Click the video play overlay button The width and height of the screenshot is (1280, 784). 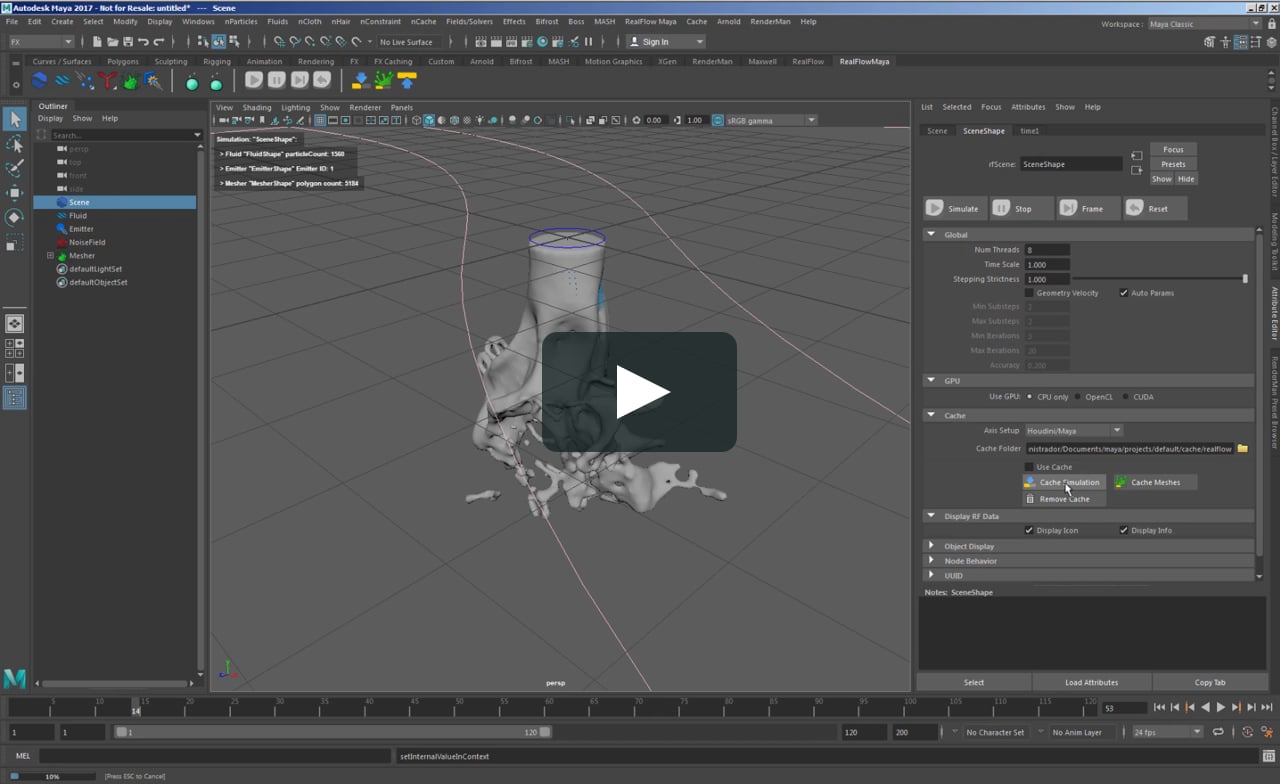pyautogui.click(x=640, y=392)
